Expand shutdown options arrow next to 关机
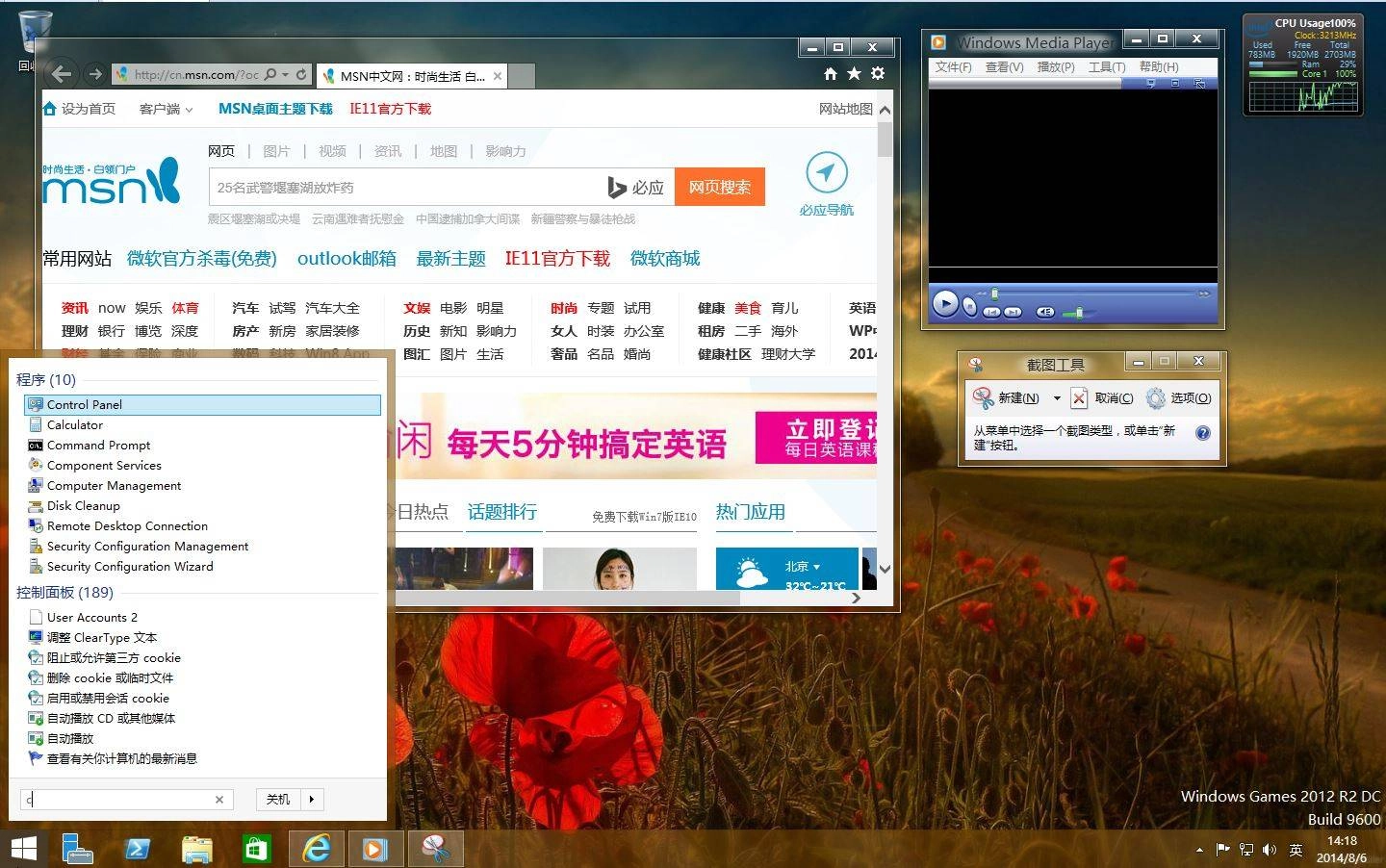The width and height of the screenshot is (1386, 868). click(x=312, y=800)
